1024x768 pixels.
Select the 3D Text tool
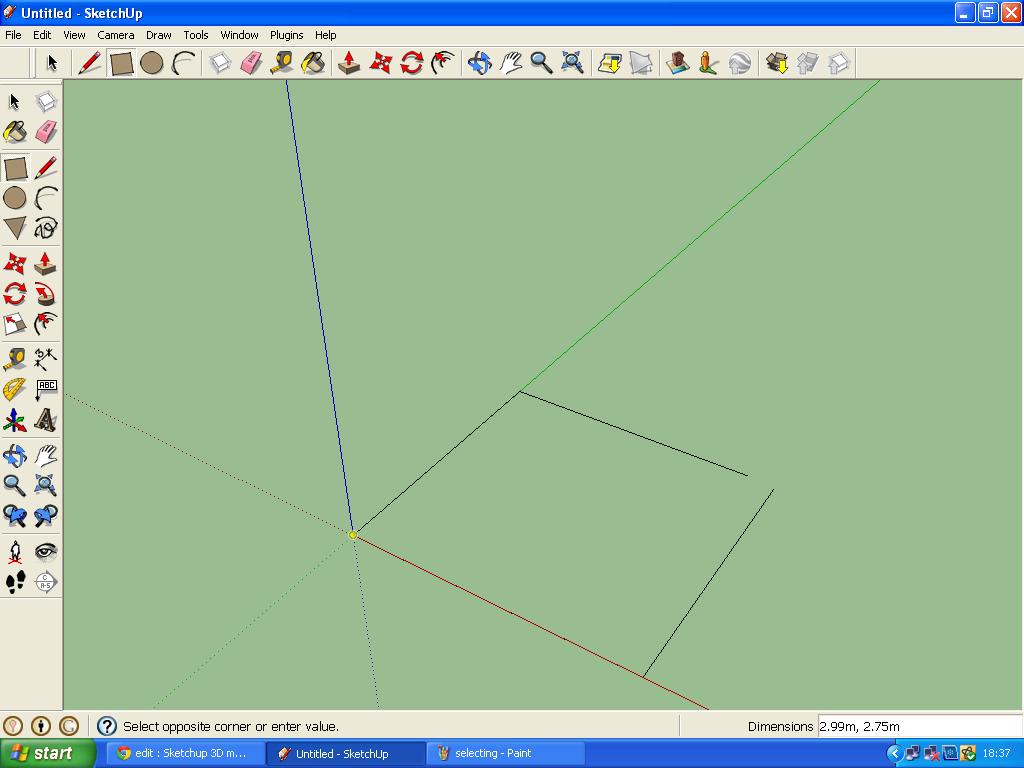pyautogui.click(x=45, y=420)
